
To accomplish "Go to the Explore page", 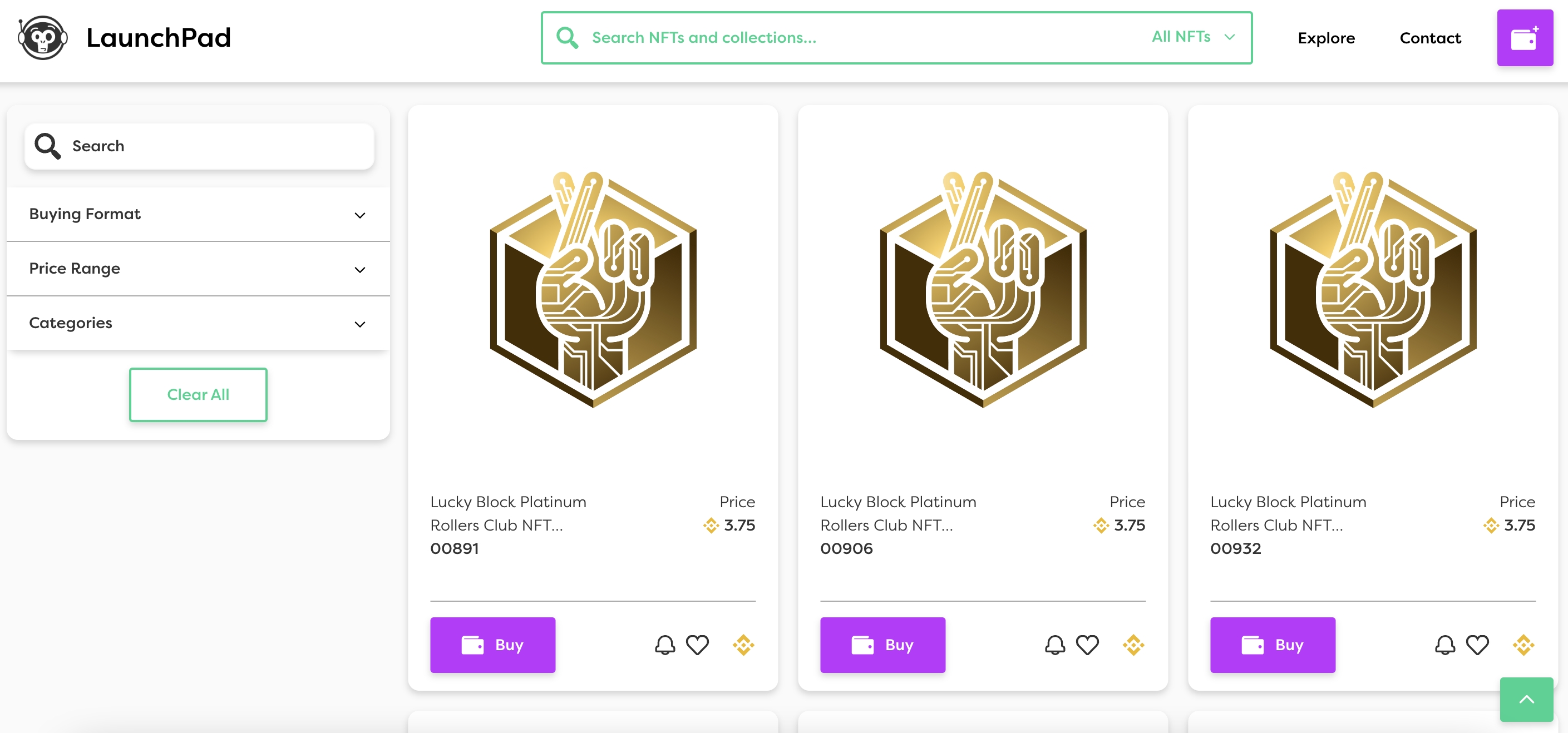I will point(1326,38).
